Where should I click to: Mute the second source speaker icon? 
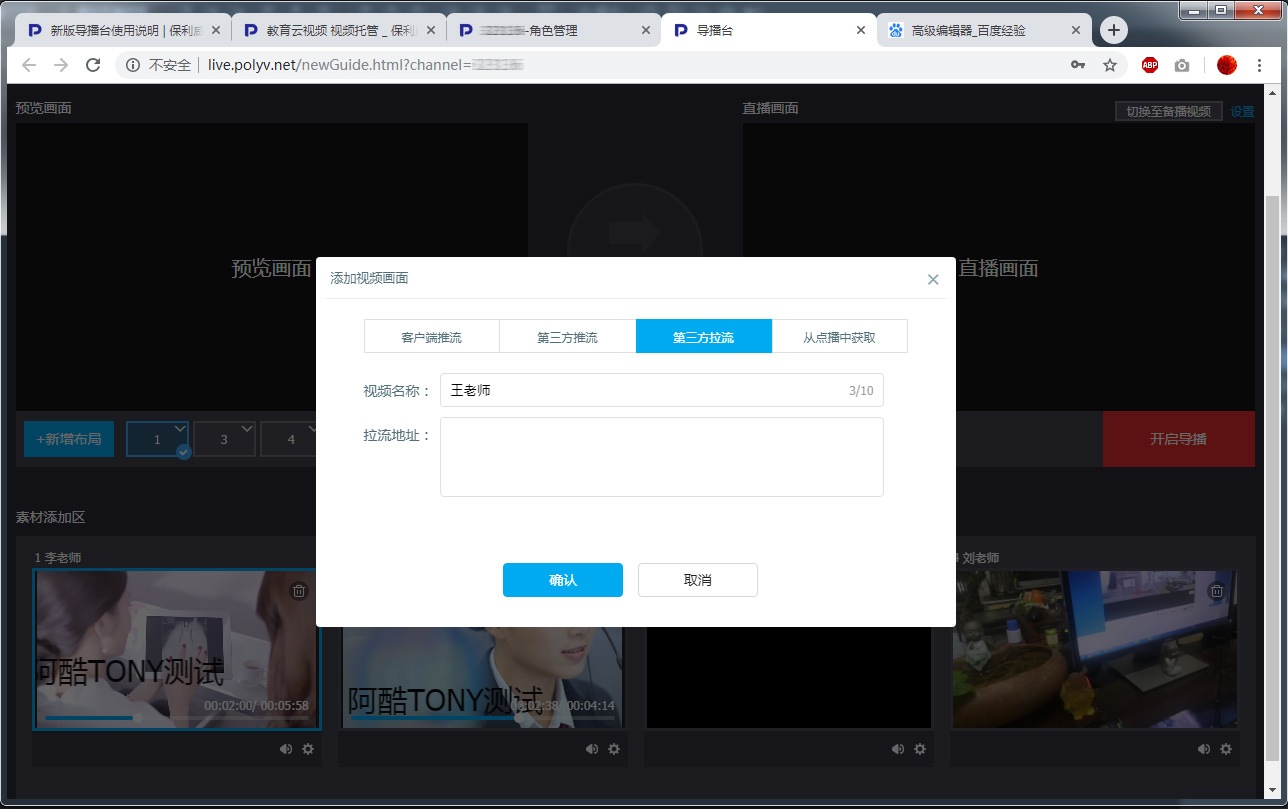click(x=592, y=749)
